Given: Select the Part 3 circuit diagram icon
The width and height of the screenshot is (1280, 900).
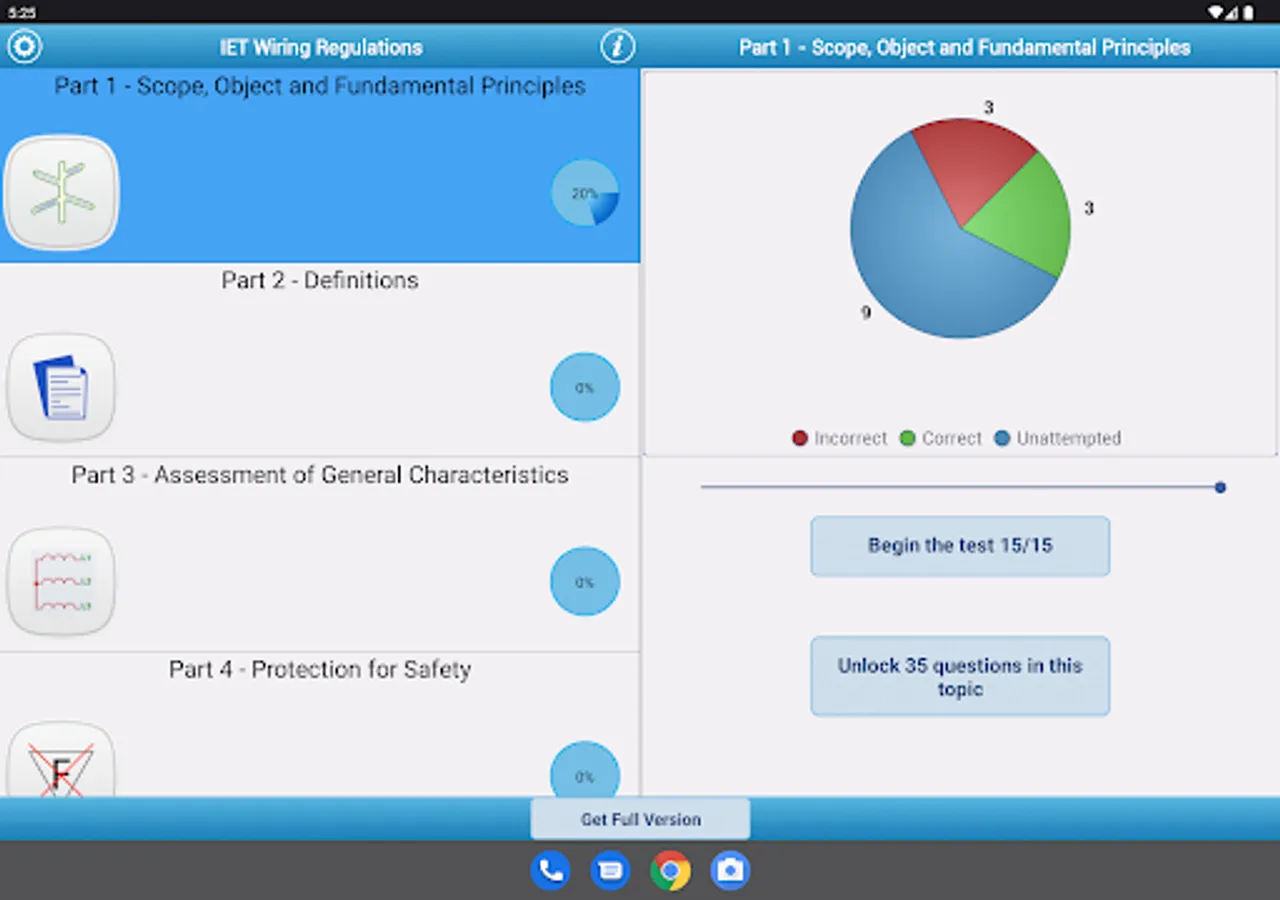Looking at the screenshot, I should click(61, 582).
